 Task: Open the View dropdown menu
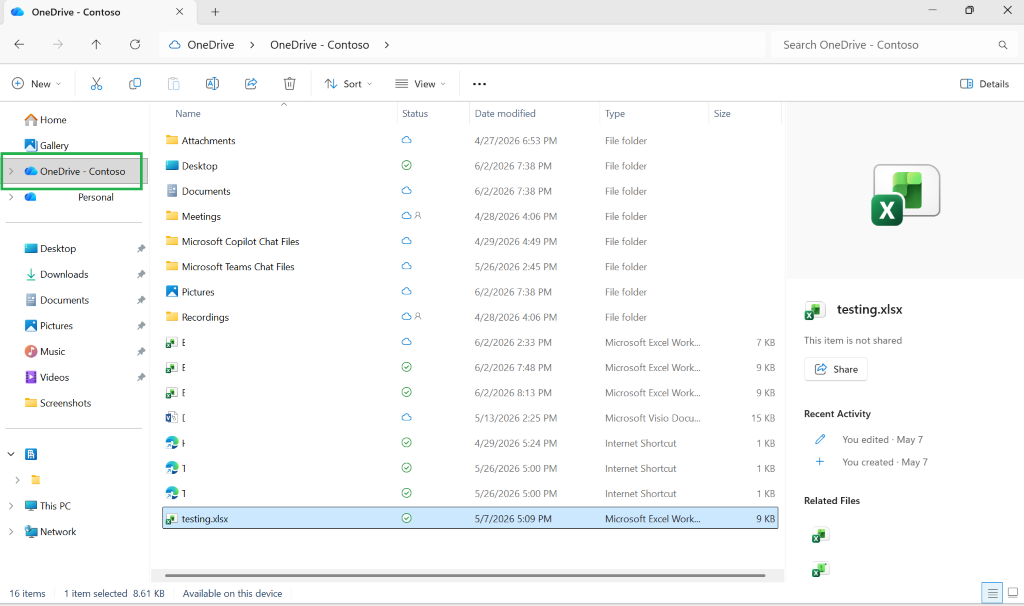click(421, 84)
